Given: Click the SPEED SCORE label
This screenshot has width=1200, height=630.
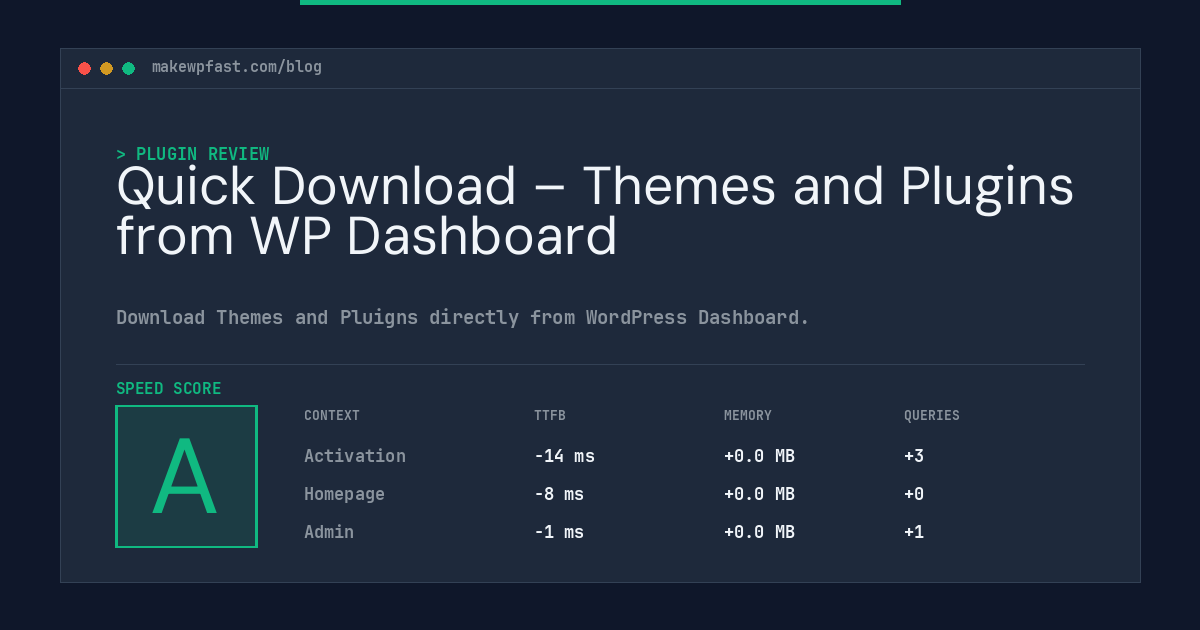Looking at the screenshot, I should 169,389.
